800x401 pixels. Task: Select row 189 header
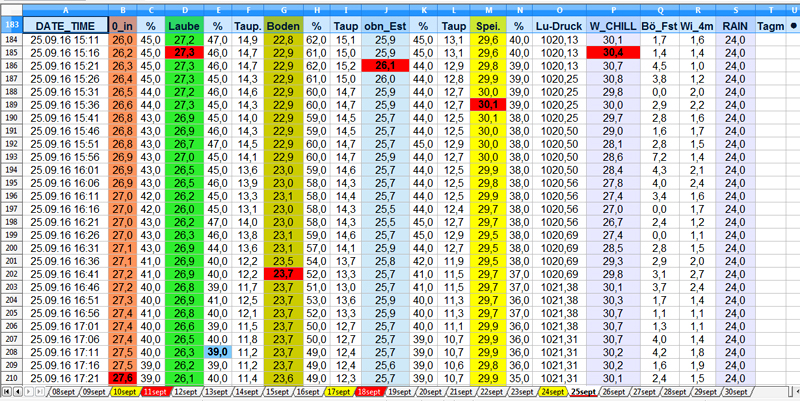[11, 104]
